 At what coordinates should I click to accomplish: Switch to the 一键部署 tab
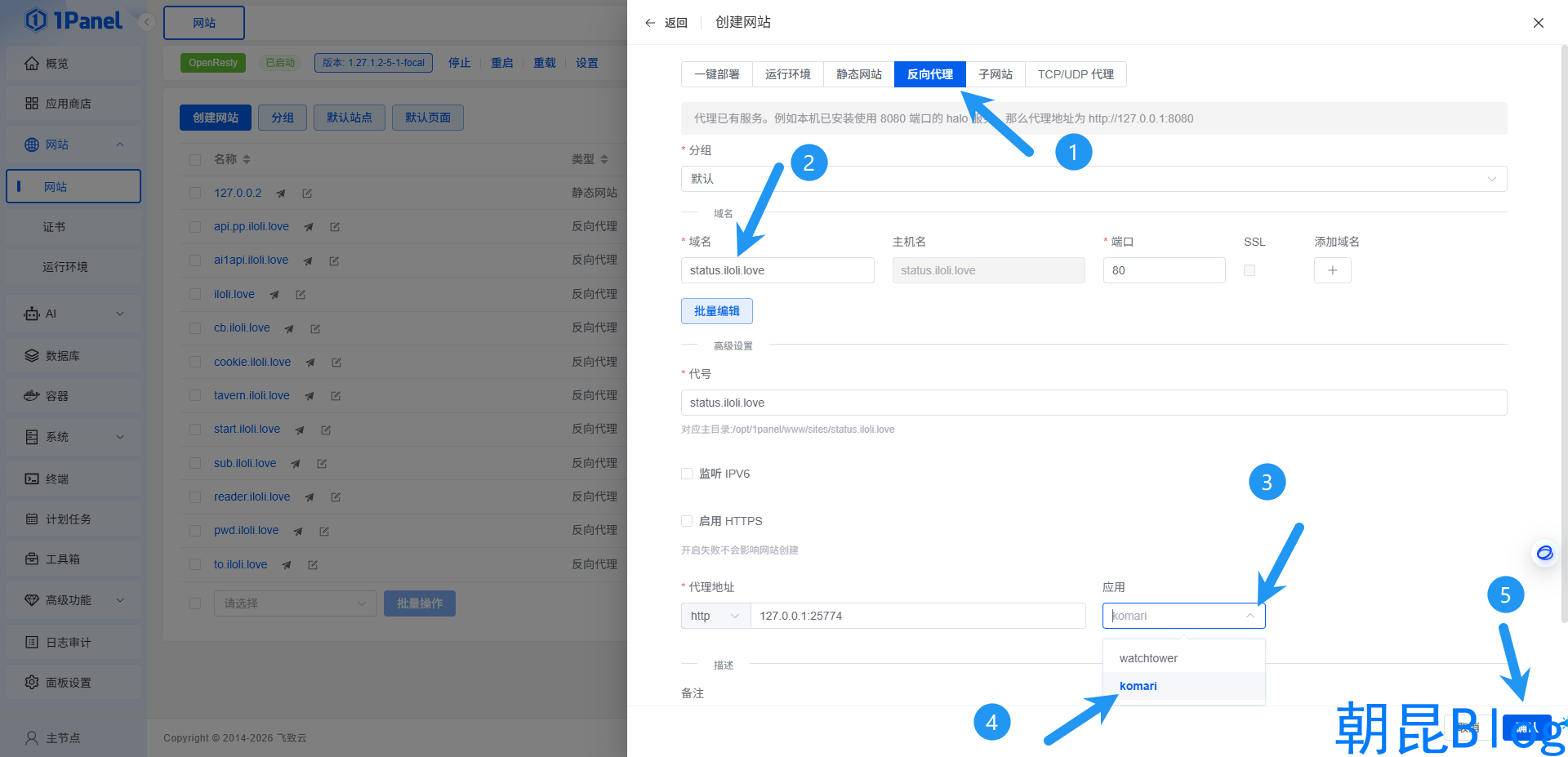tap(717, 74)
